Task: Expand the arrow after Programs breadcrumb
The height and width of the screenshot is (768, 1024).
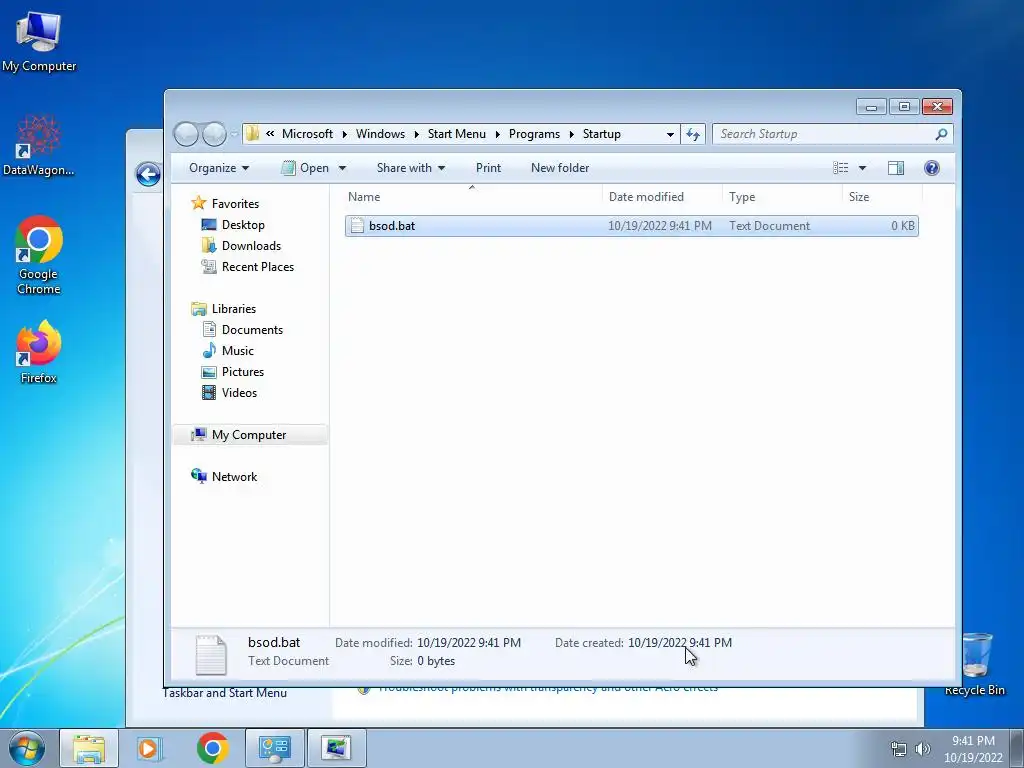Action: [571, 135]
